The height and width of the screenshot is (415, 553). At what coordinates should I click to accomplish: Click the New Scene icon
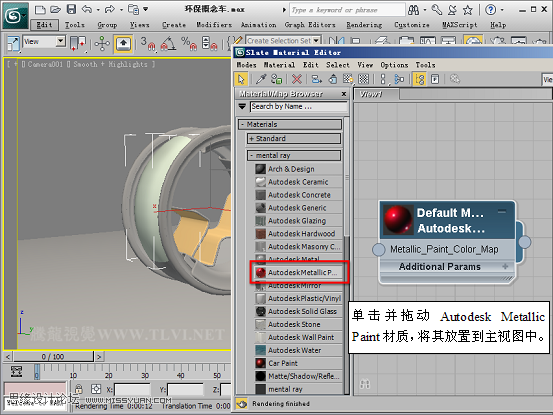pyautogui.click(x=40, y=10)
